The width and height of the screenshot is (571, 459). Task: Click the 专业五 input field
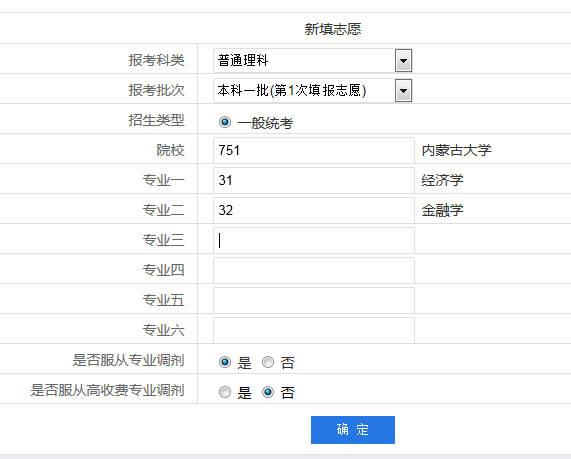tap(314, 300)
